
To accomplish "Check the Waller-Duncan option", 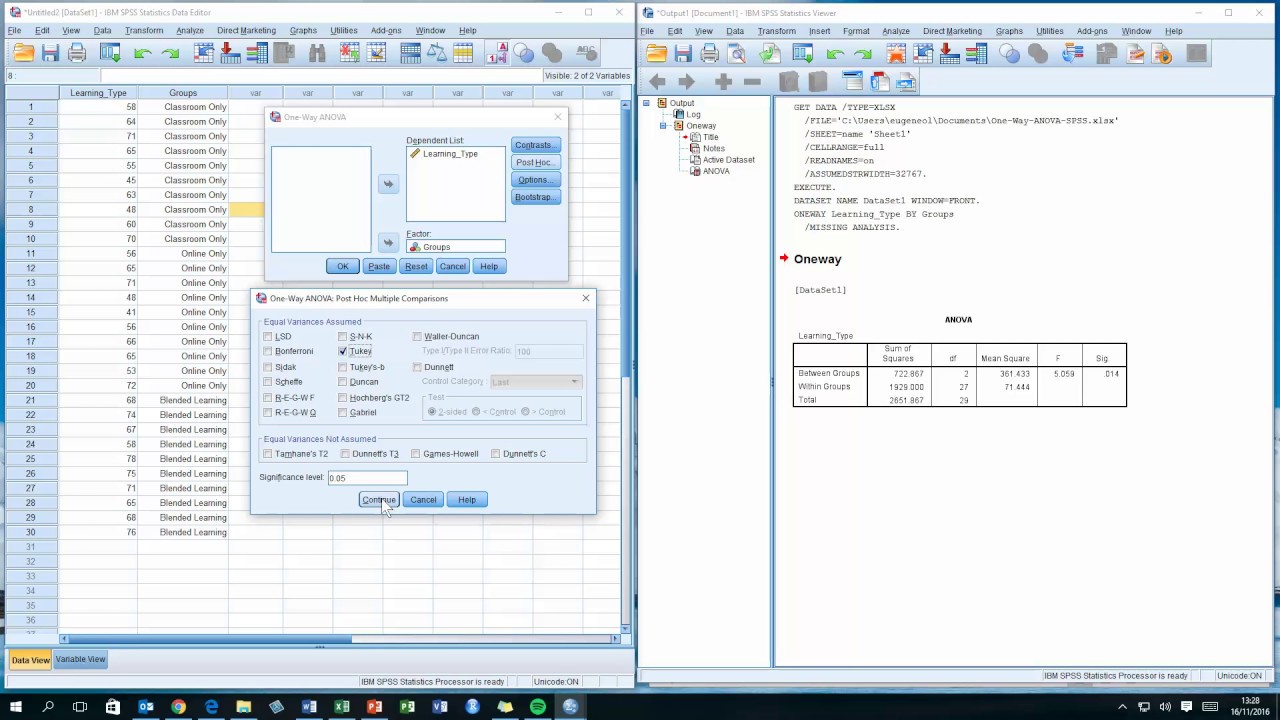I will 417,337.
